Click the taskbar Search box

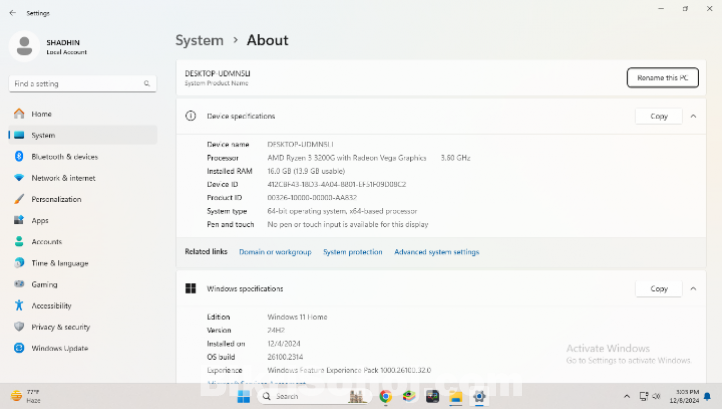pos(313,396)
